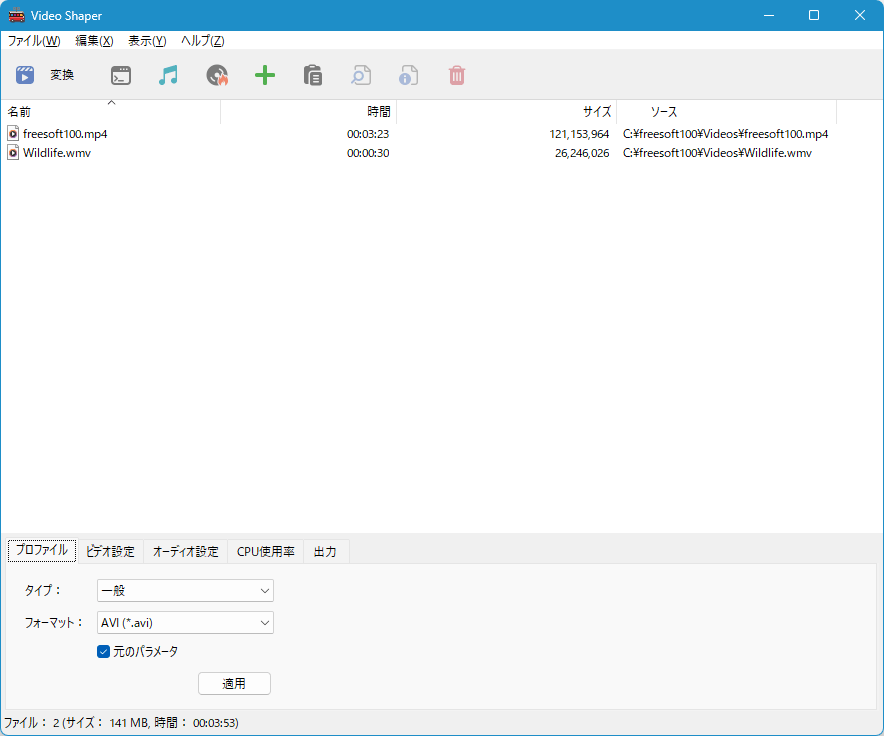The image size is (884, 736).
Task: Switch to the CPU使用率 tab
Action: coord(266,552)
